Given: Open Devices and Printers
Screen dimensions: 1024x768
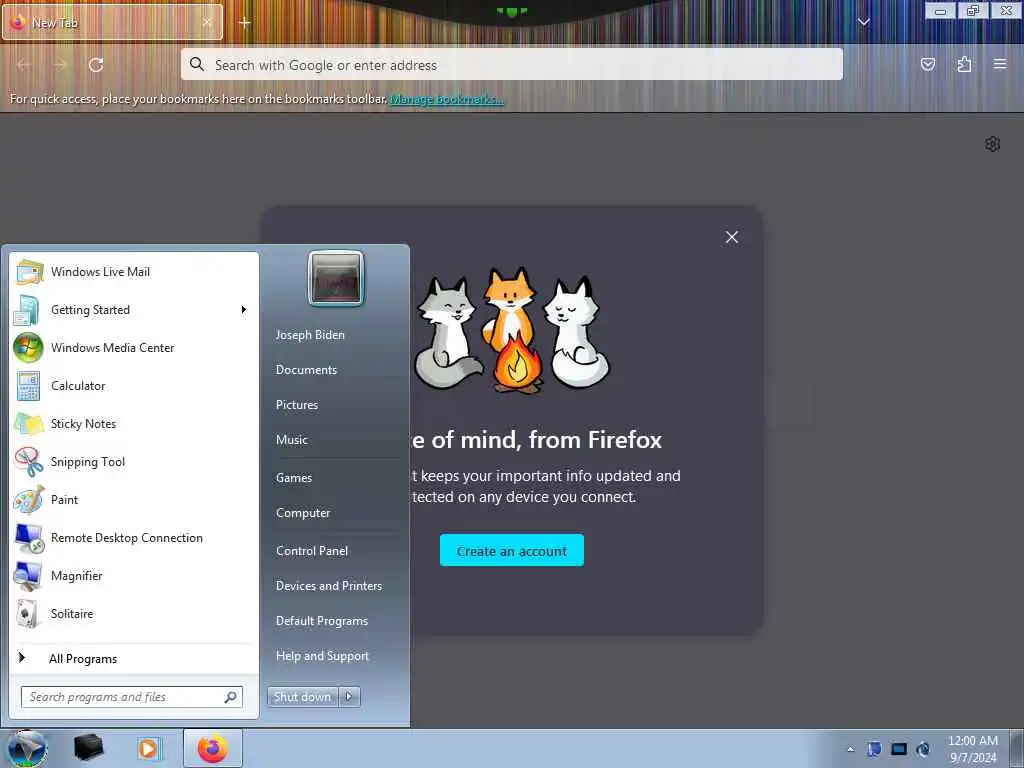Looking at the screenshot, I should click(329, 586).
